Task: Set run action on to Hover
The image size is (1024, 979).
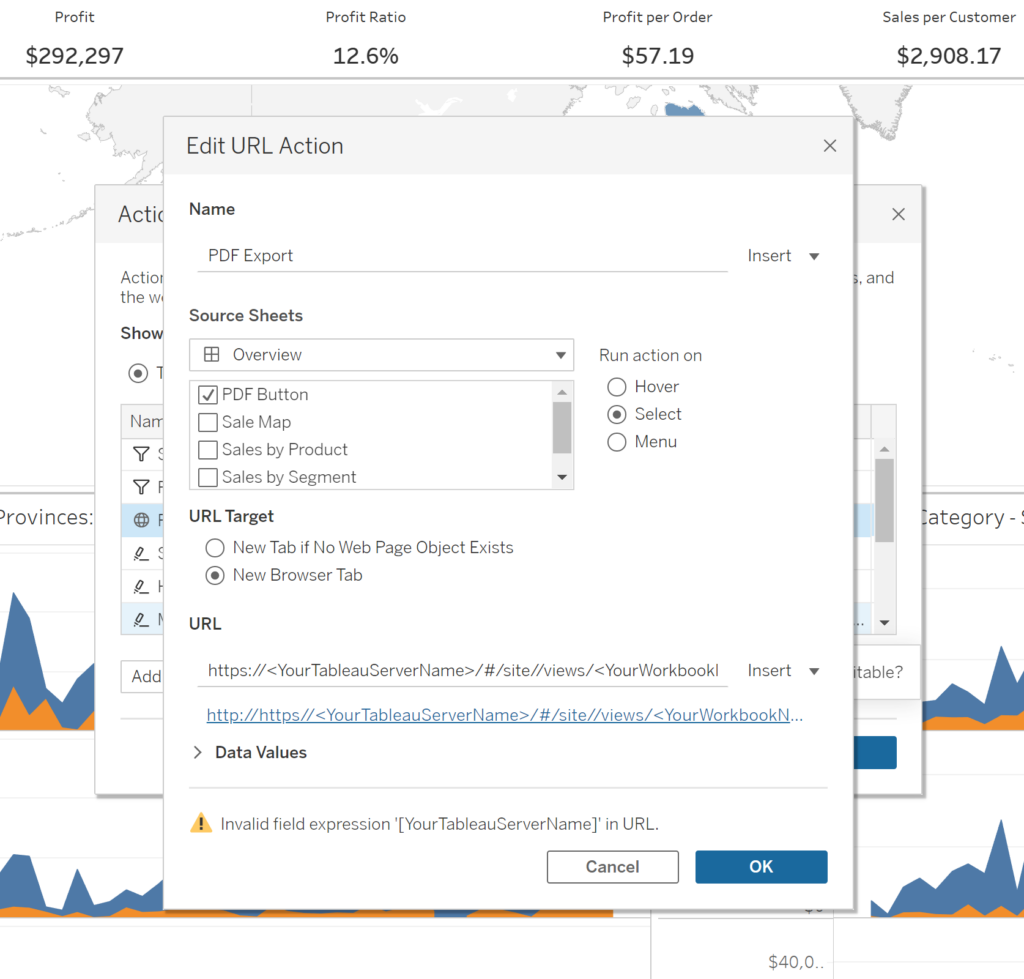Action: [617, 386]
